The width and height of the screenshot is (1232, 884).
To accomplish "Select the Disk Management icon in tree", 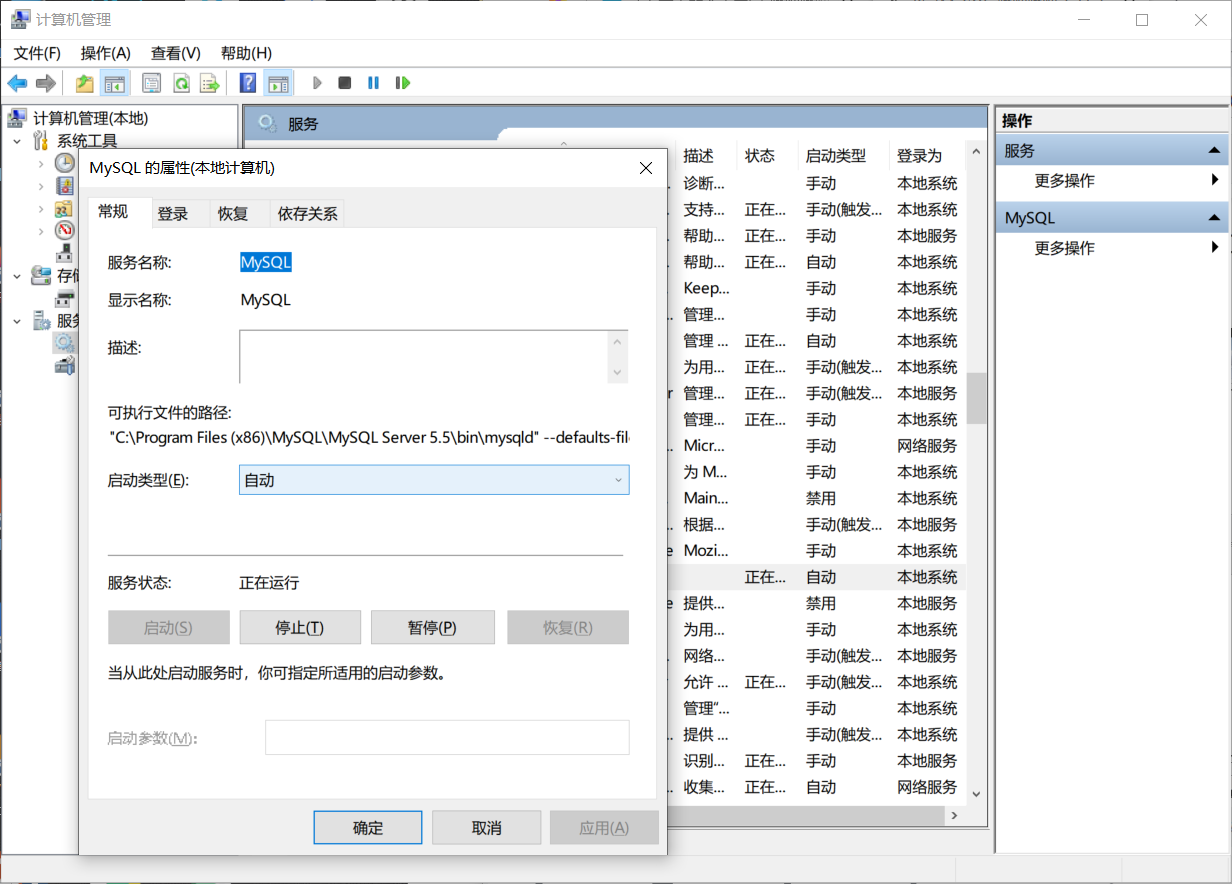I will (65, 298).
